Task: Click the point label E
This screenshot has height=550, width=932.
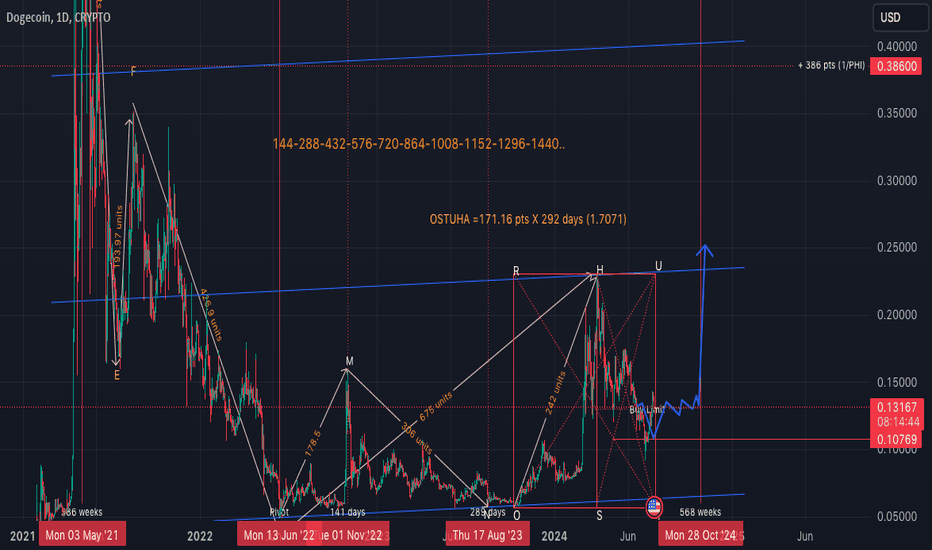Action: [x=116, y=375]
